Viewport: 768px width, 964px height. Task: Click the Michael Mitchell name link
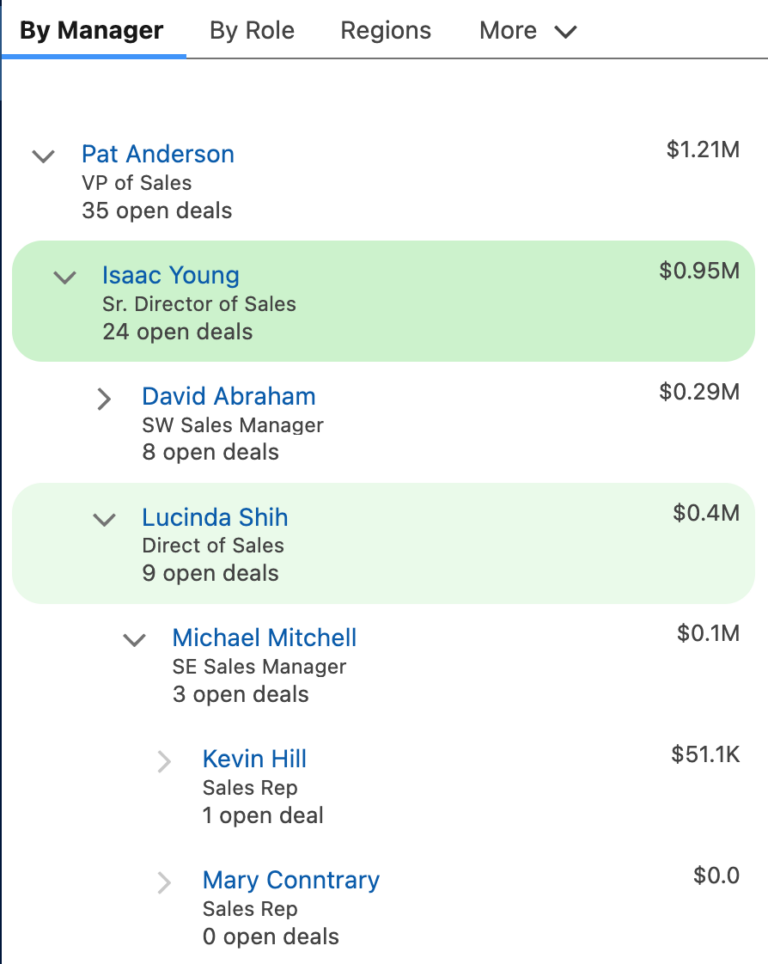[264, 638]
